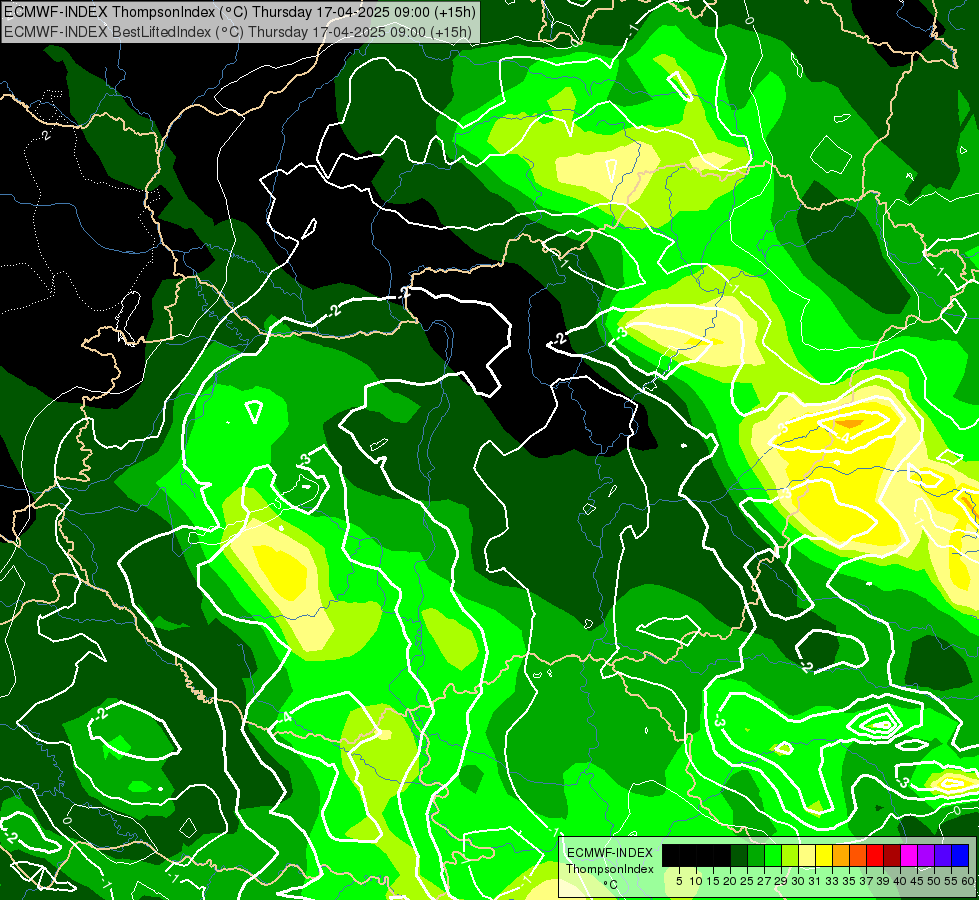The image size is (979, 900).
Task: Click the legend value 27
Action: click(x=765, y=881)
